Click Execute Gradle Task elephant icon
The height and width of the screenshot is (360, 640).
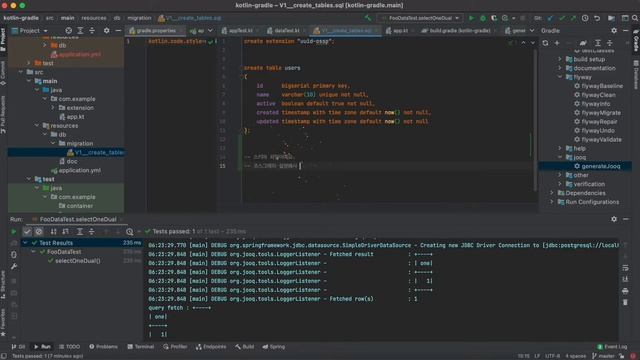click(583, 43)
